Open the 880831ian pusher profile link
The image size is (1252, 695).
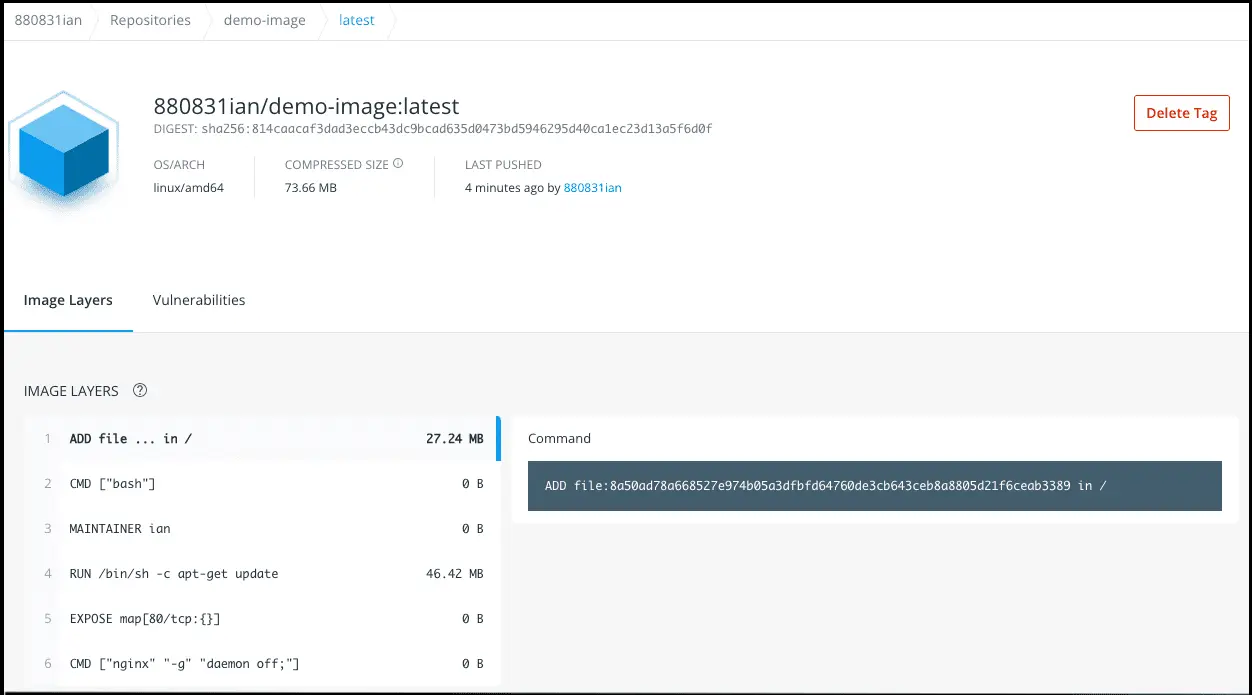pyautogui.click(x=592, y=188)
